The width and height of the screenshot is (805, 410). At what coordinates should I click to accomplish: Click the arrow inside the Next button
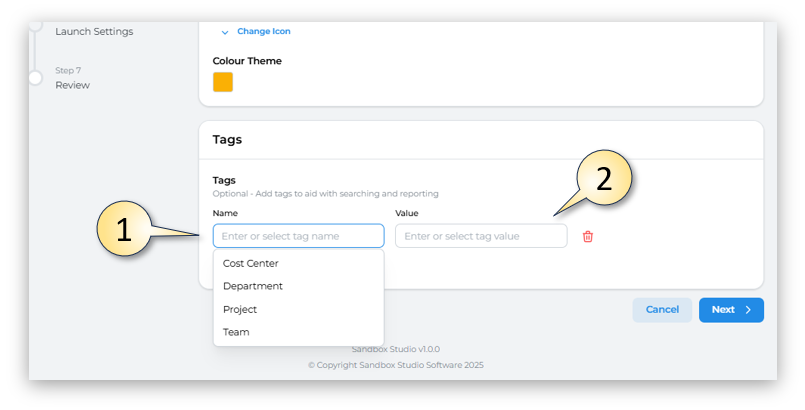[748, 310]
